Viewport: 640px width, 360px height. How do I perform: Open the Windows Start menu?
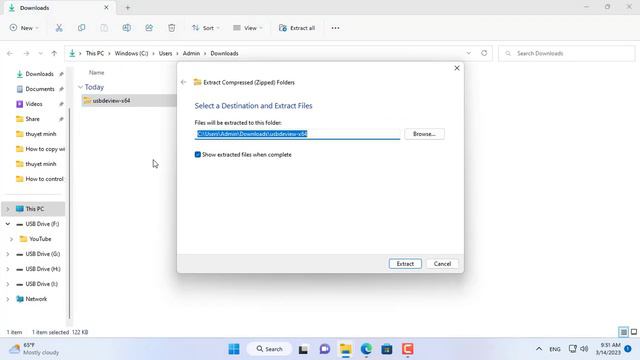pos(234,349)
